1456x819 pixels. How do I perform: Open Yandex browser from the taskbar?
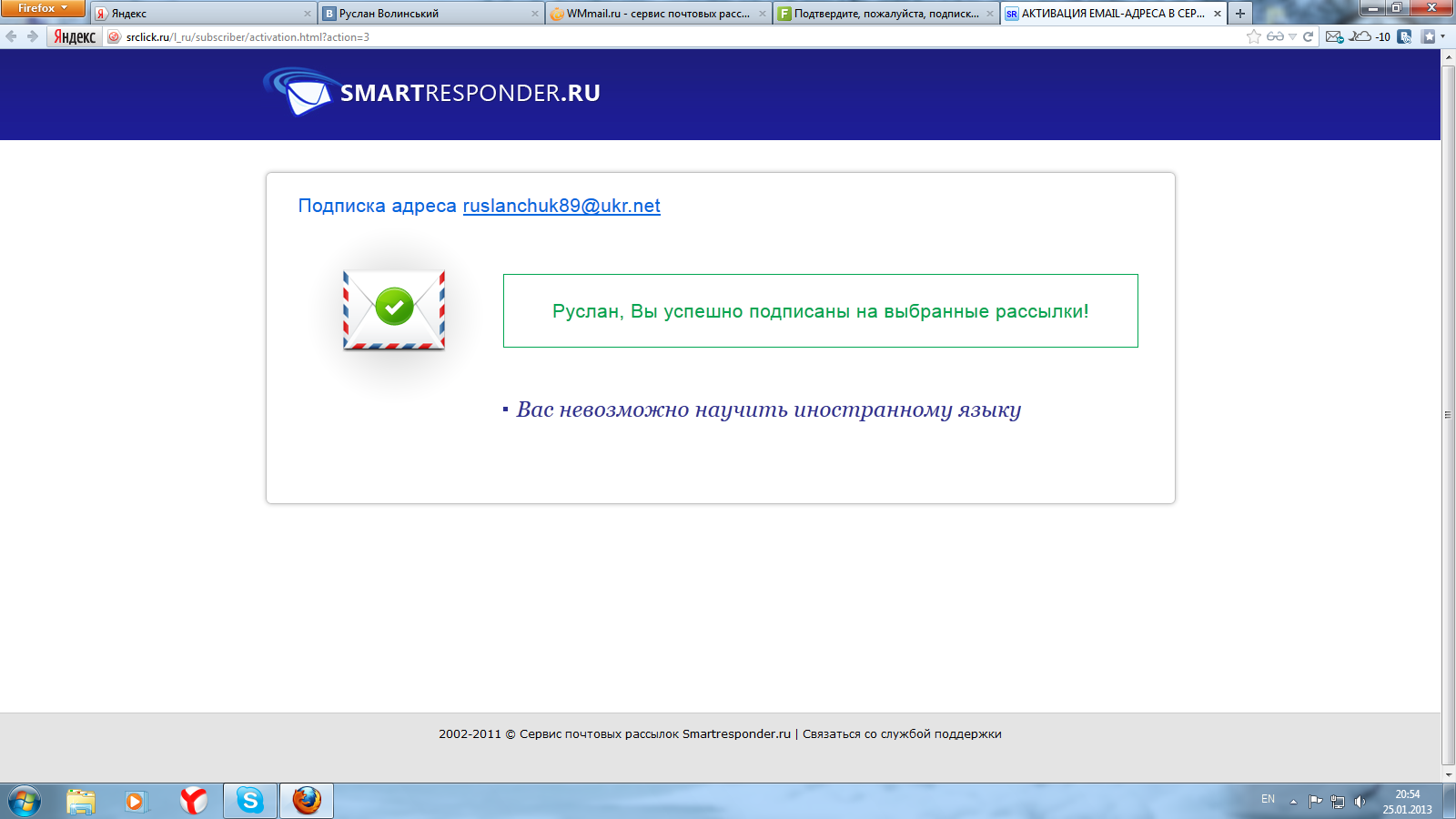pyautogui.click(x=193, y=801)
